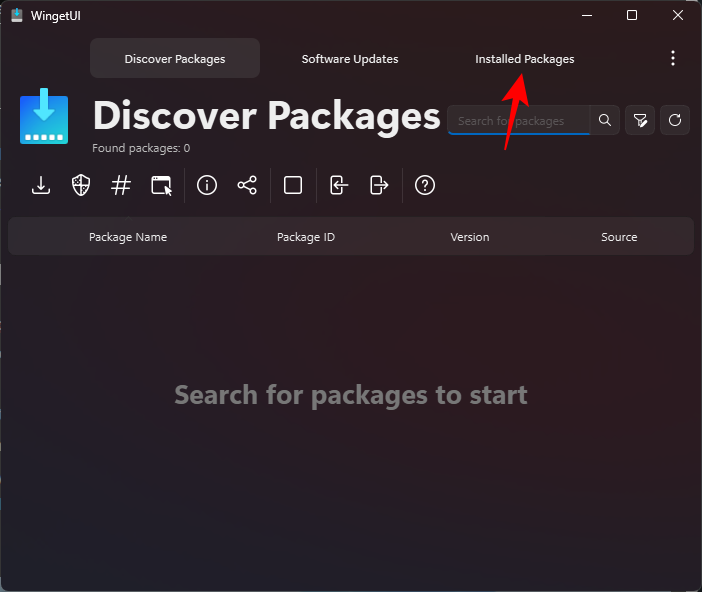Viewport: 702px width, 592px height.
Task: Open the search filter options icon
Action: click(x=640, y=120)
